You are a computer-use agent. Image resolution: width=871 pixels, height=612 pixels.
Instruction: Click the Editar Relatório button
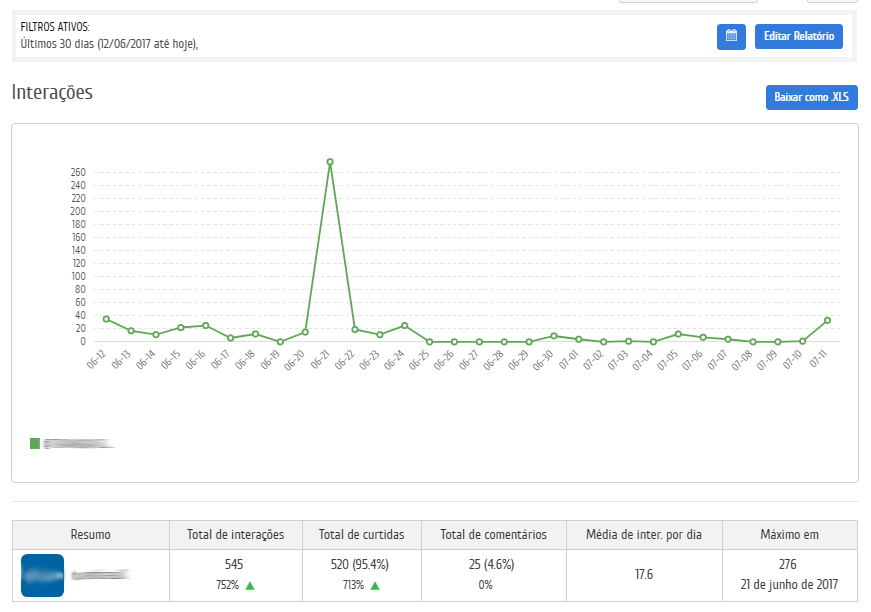(x=798, y=36)
